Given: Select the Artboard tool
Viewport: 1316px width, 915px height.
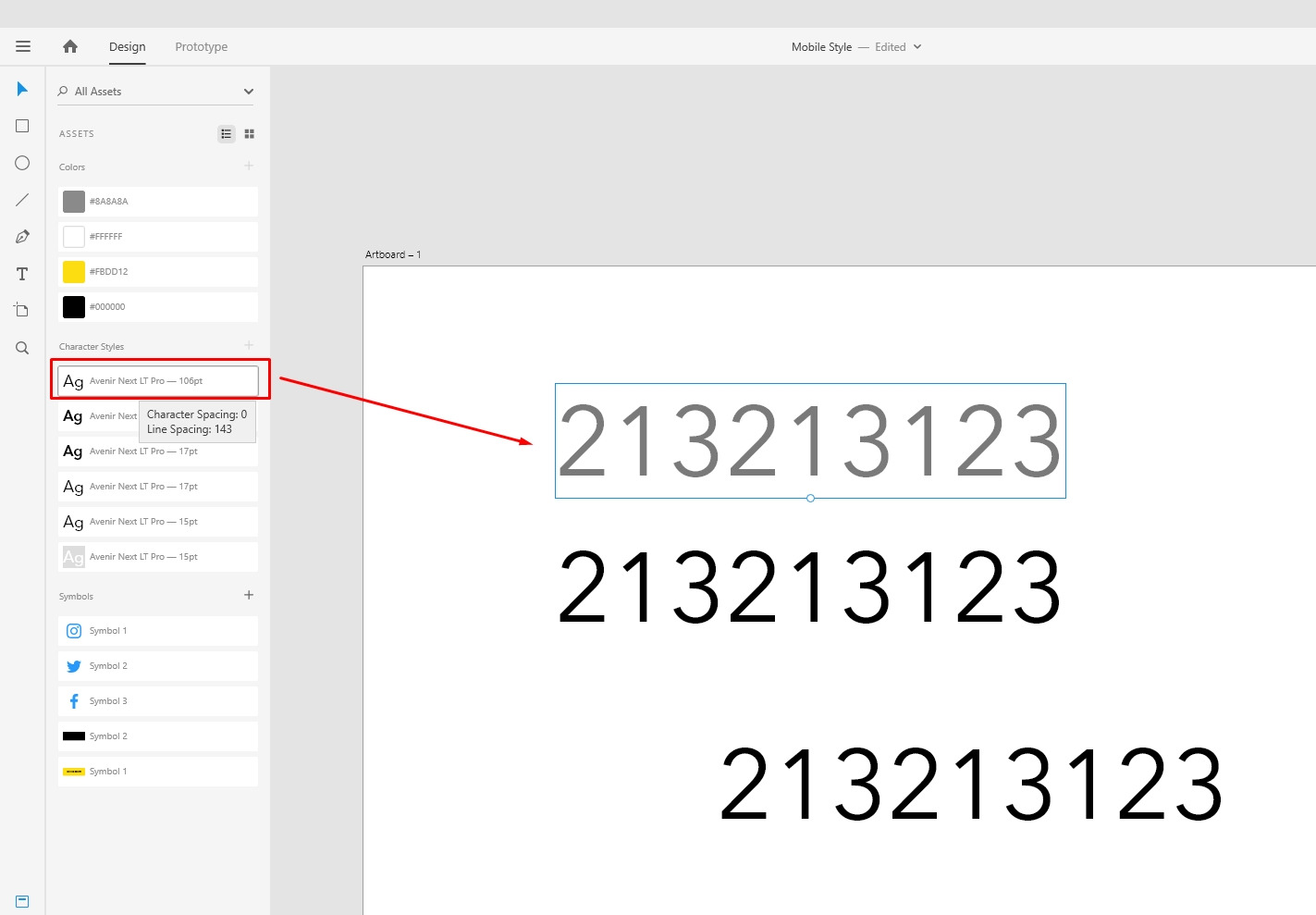Looking at the screenshot, I should coord(22,310).
